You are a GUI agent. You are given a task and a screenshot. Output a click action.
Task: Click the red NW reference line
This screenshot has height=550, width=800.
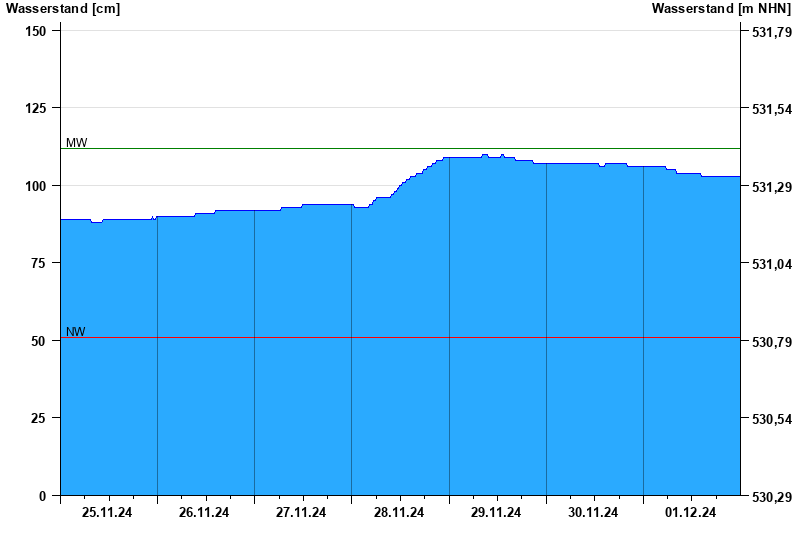(401, 338)
